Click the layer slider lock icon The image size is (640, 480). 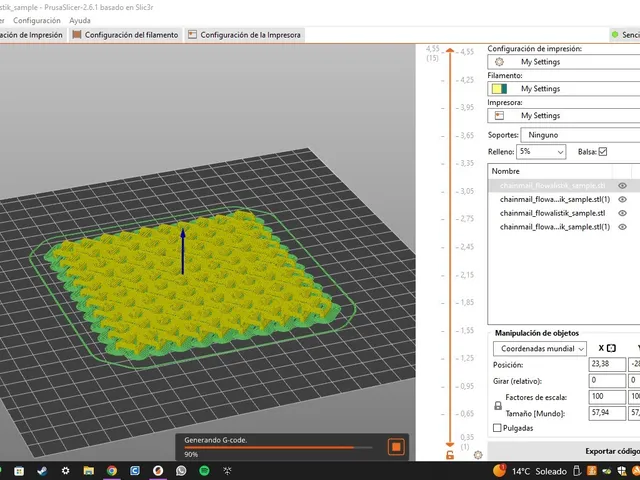(x=450, y=455)
